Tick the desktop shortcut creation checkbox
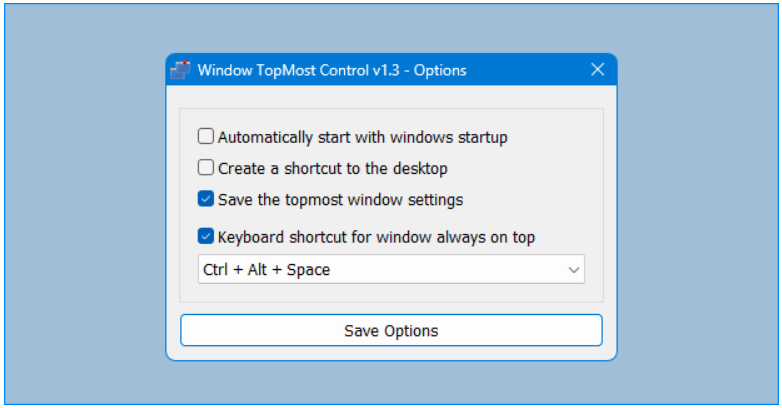The width and height of the screenshot is (782, 408). click(206, 168)
